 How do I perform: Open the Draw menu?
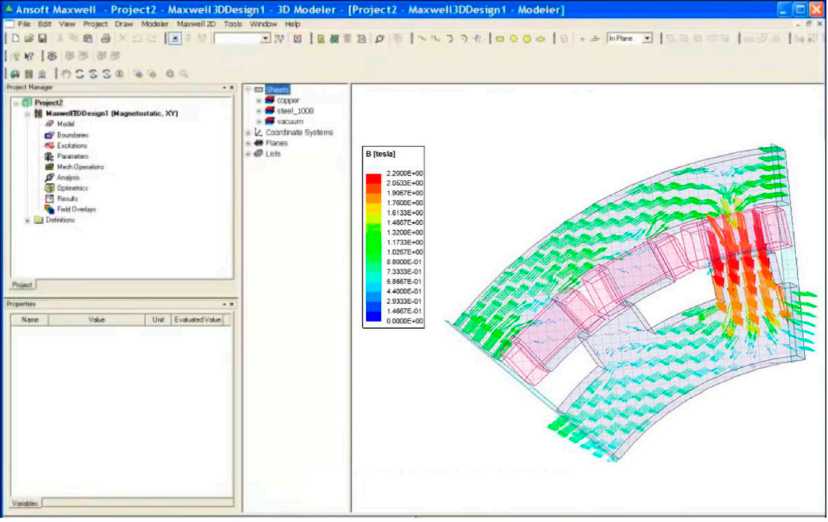pos(123,23)
